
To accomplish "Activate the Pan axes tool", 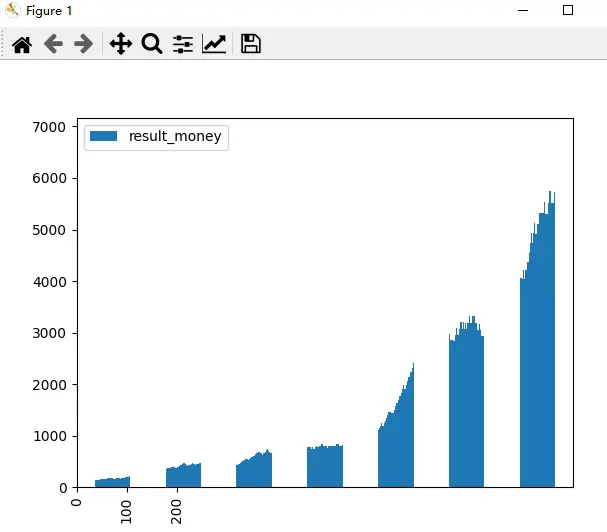I will (120, 44).
